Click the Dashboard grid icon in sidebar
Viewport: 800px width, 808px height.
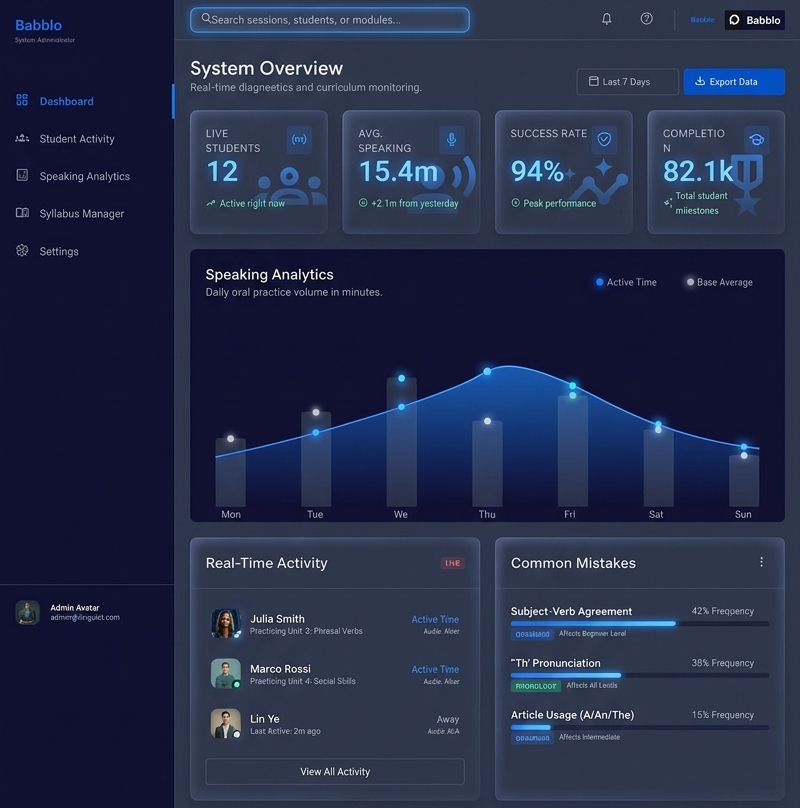pos(22,100)
